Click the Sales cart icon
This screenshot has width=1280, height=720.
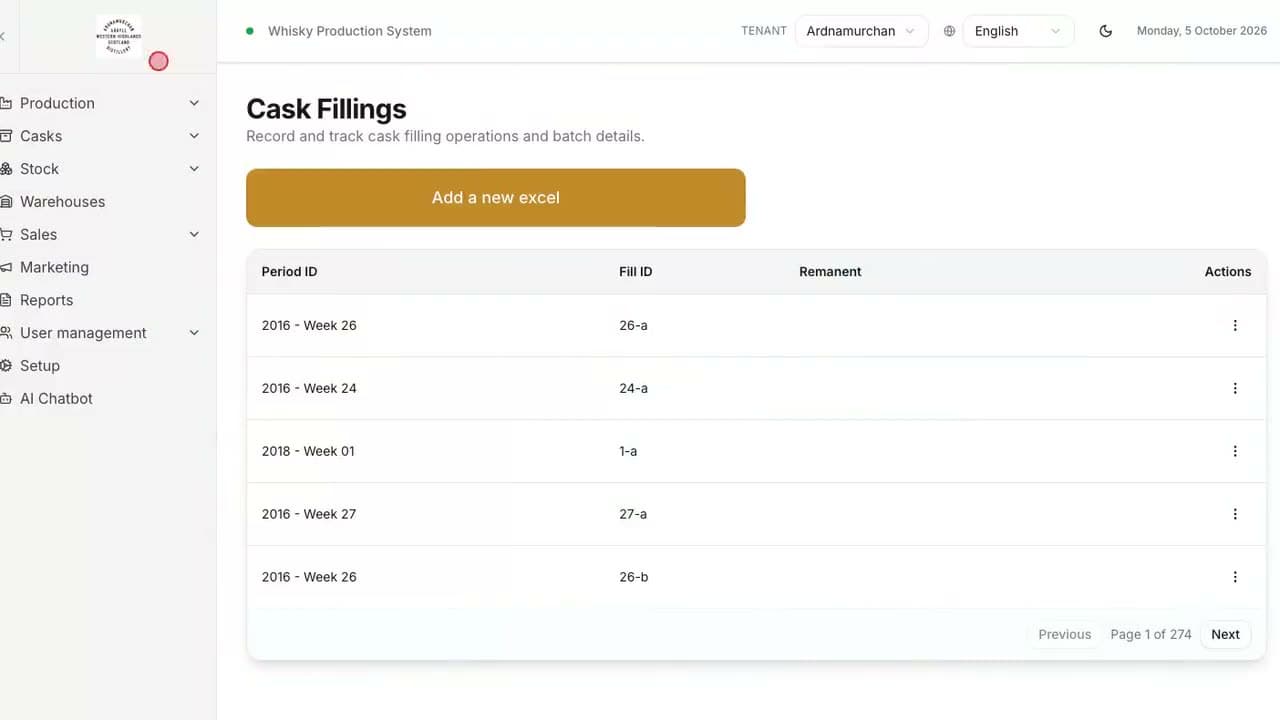coord(5,234)
